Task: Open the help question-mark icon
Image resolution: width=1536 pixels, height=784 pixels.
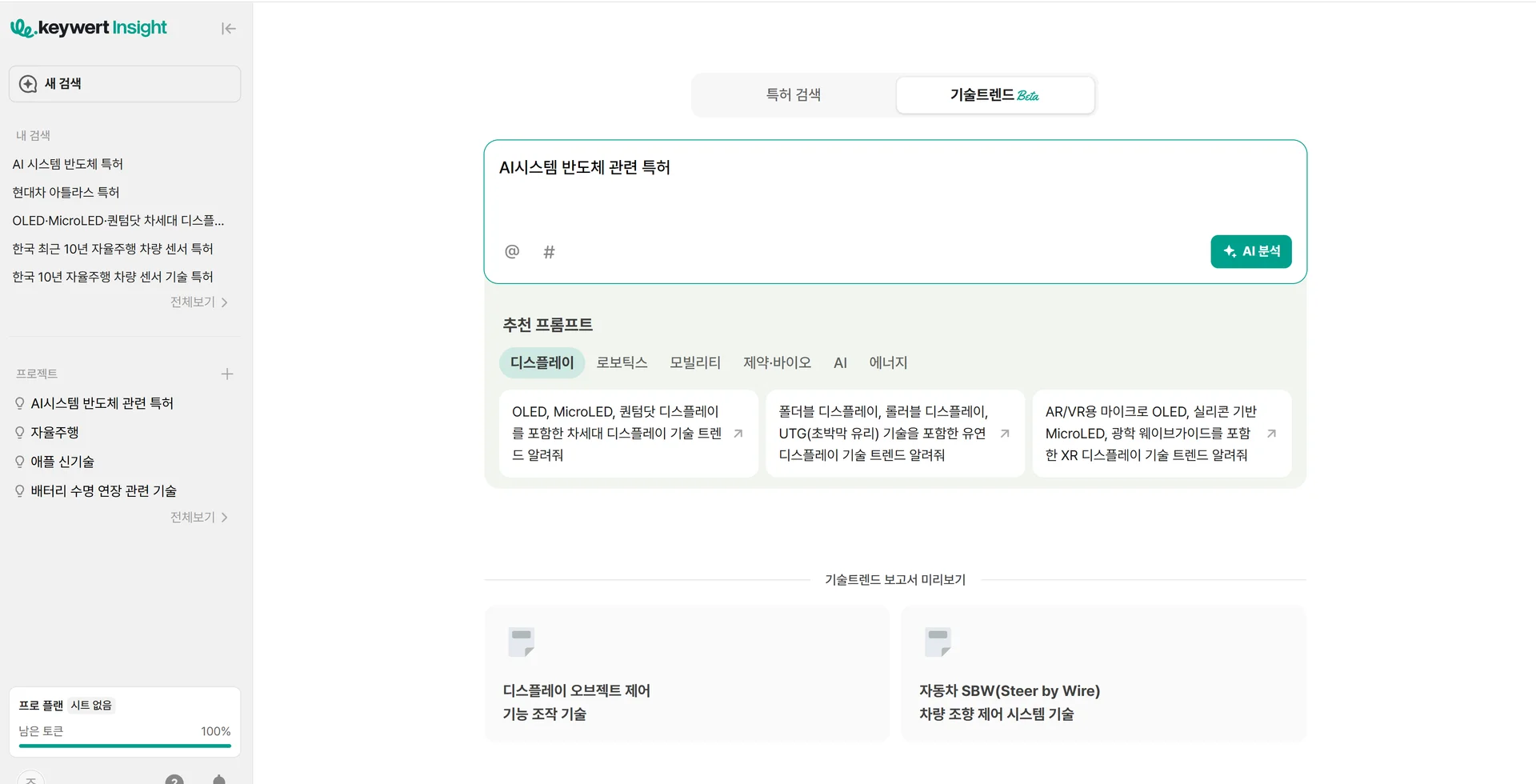Action: coord(174,779)
